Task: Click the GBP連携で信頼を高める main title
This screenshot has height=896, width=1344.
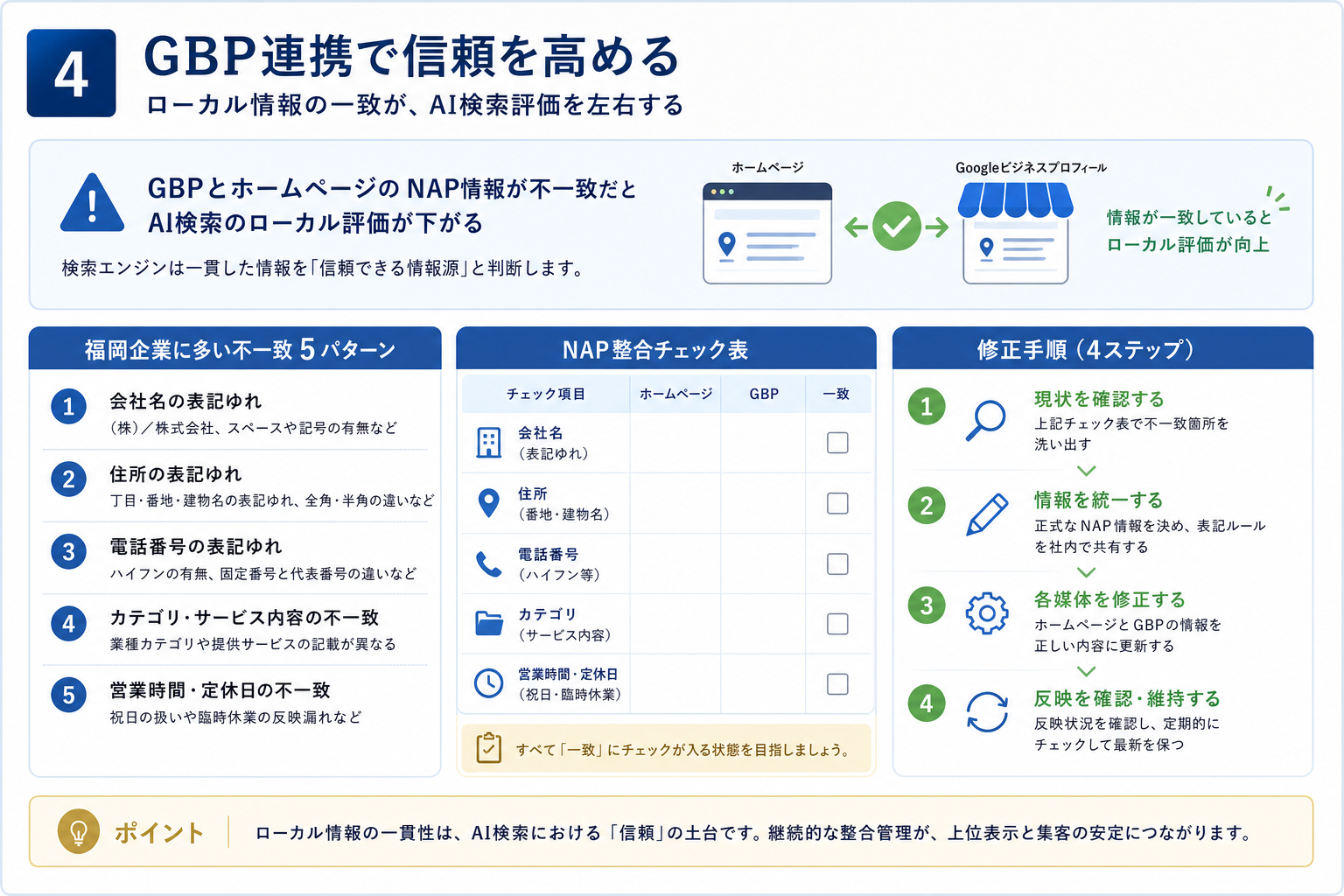Action: coord(411,56)
